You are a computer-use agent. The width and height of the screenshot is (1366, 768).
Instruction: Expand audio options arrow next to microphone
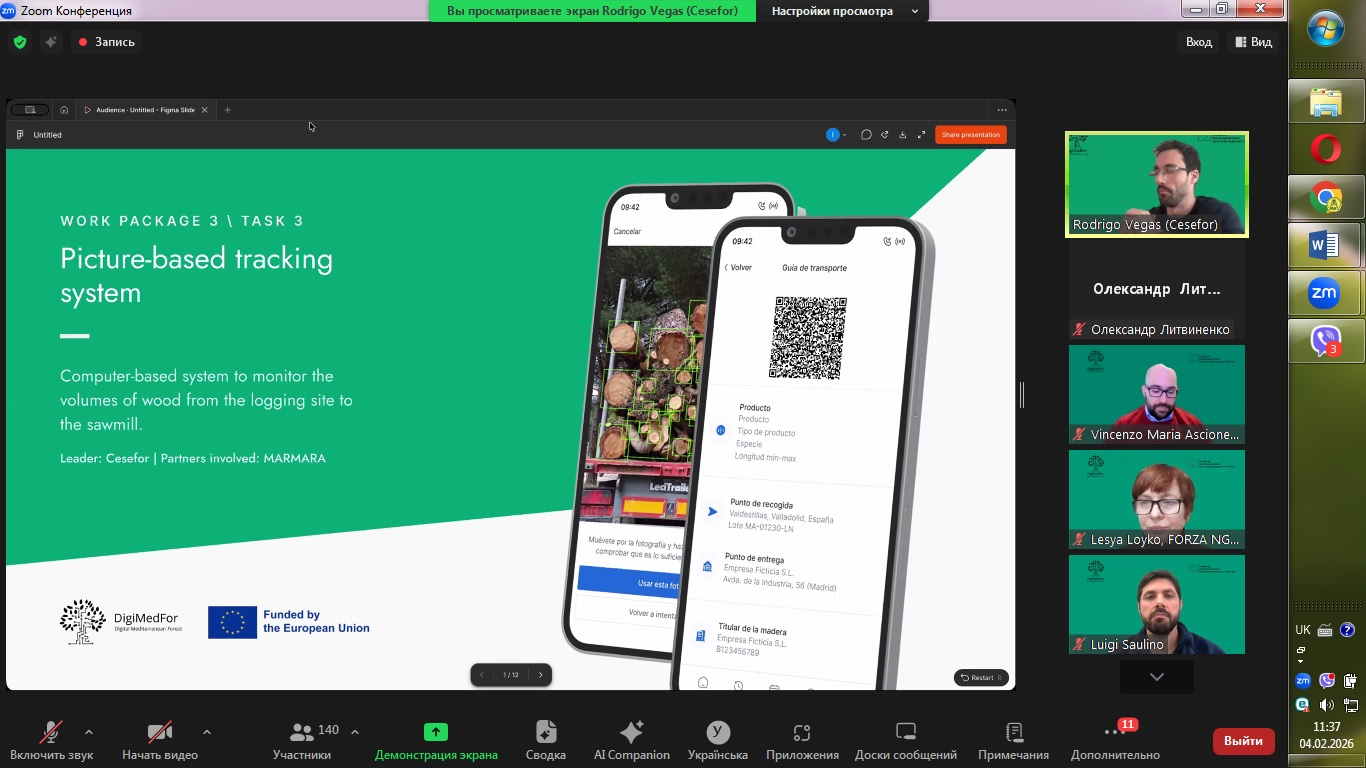click(89, 732)
